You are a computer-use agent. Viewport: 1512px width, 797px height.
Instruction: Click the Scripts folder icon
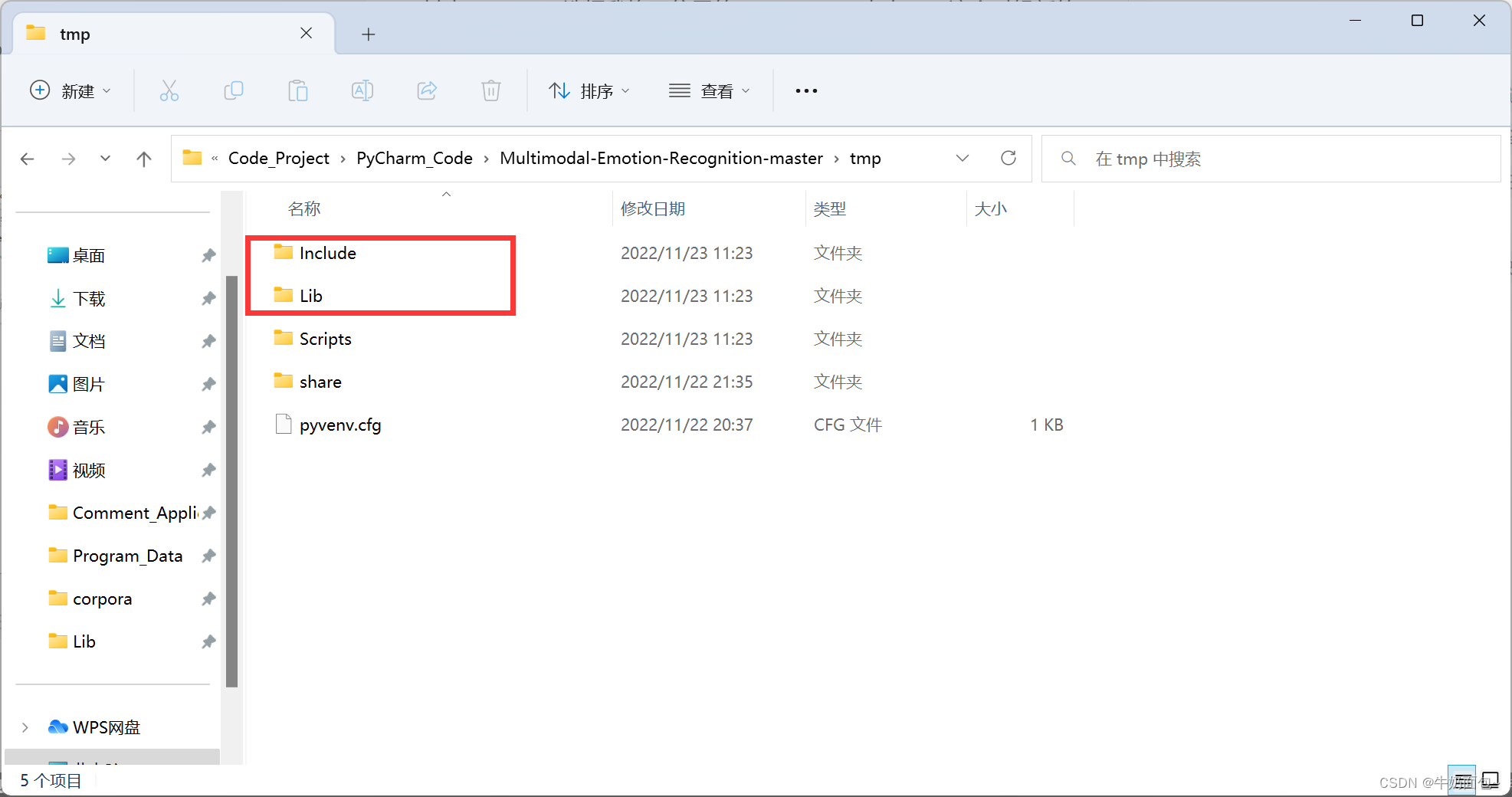click(x=284, y=337)
